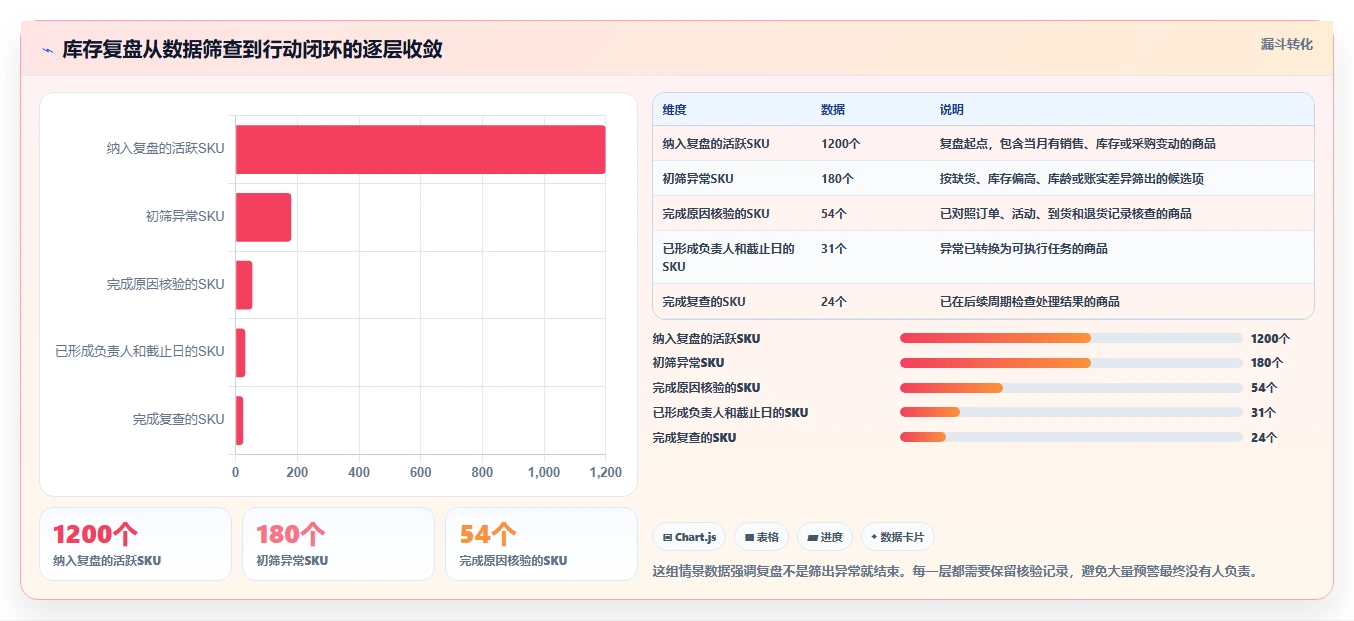1354x621 pixels.
Task: Click the footer note starting 这组情景数据强调
Action: tap(954, 571)
